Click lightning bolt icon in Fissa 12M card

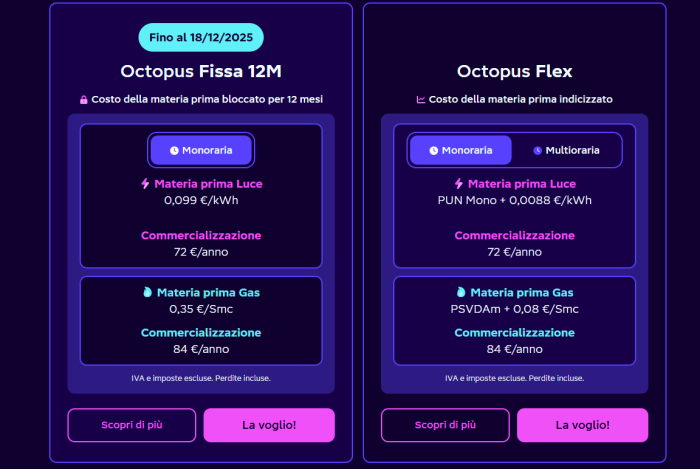(145, 184)
